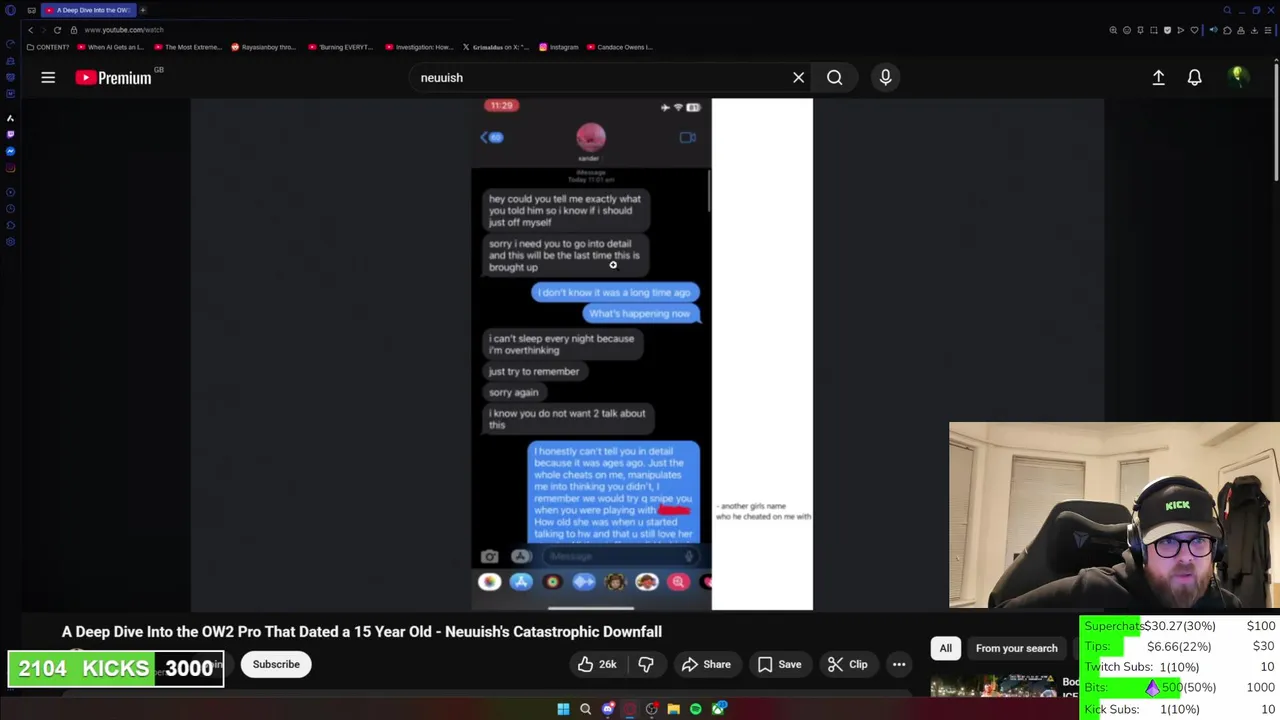The width and height of the screenshot is (1280, 720).
Task: Click the YouTube search magnifier button
Action: click(x=834, y=77)
